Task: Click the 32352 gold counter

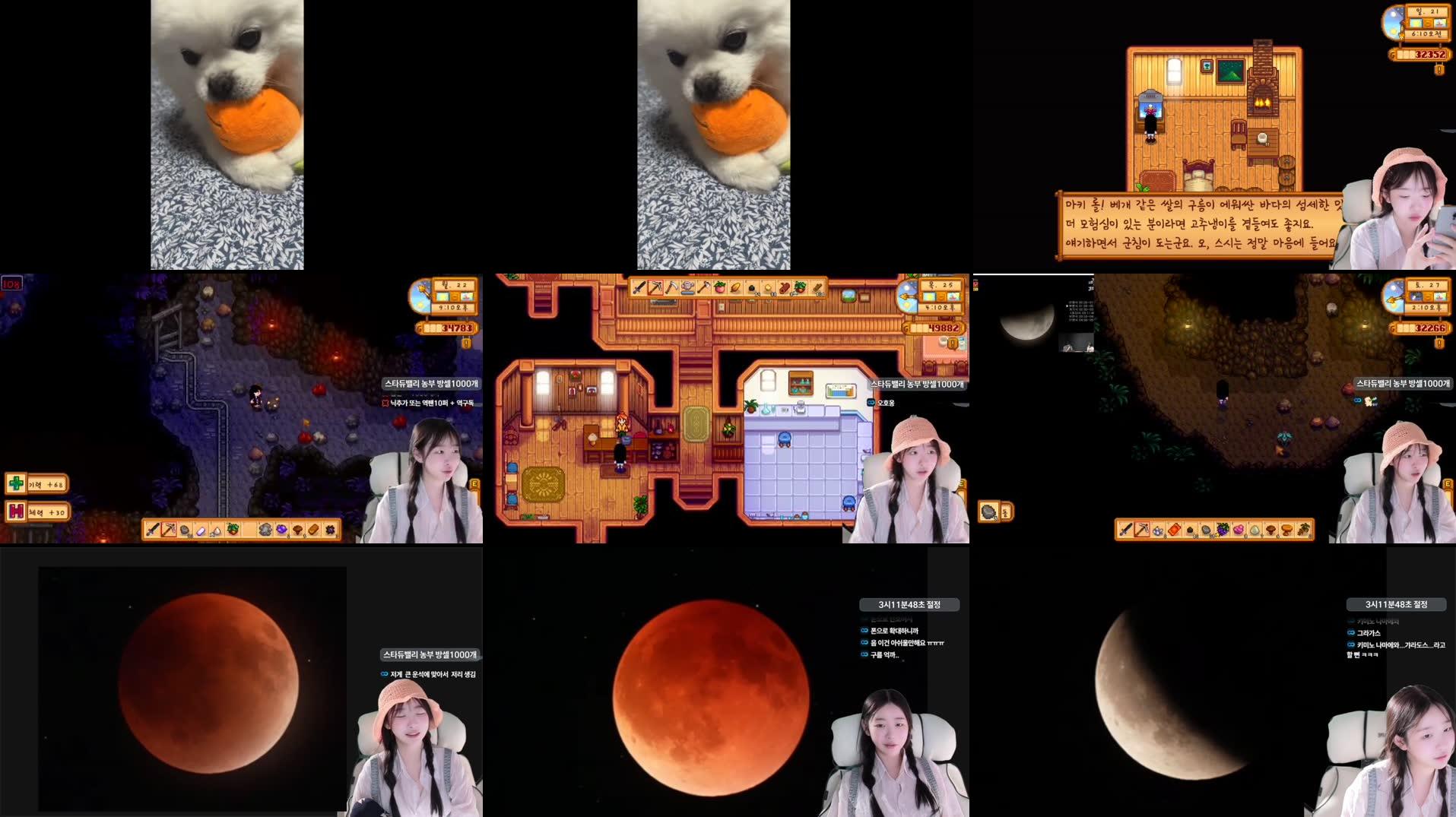Action: [1421, 55]
